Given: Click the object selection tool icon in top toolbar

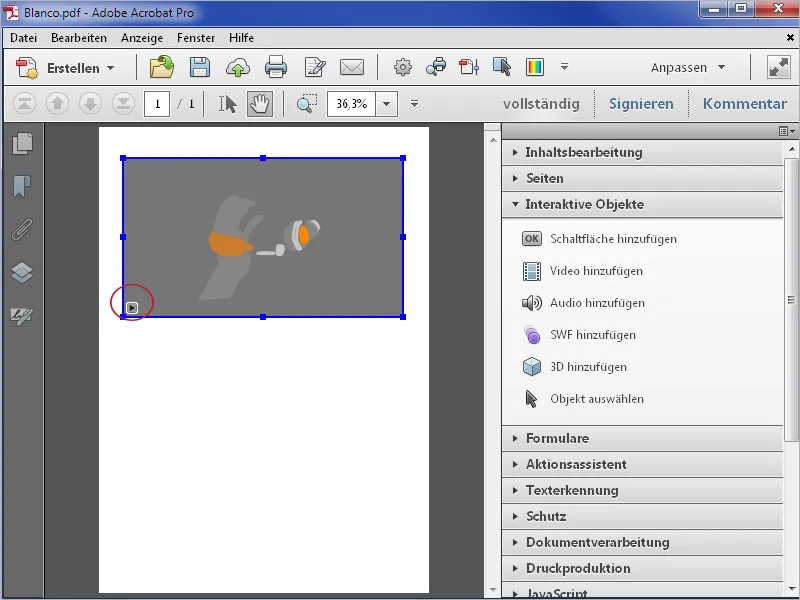Looking at the screenshot, I should click(502, 67).
